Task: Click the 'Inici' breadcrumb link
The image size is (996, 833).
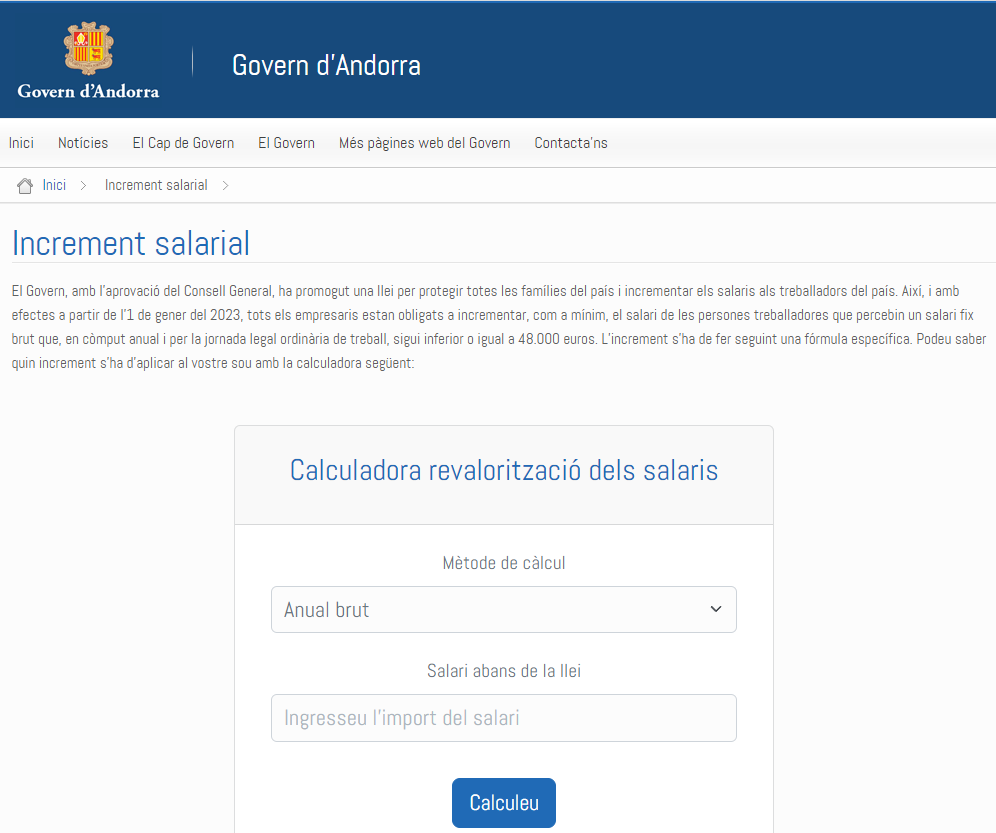Action: click(x=54, y=185)
